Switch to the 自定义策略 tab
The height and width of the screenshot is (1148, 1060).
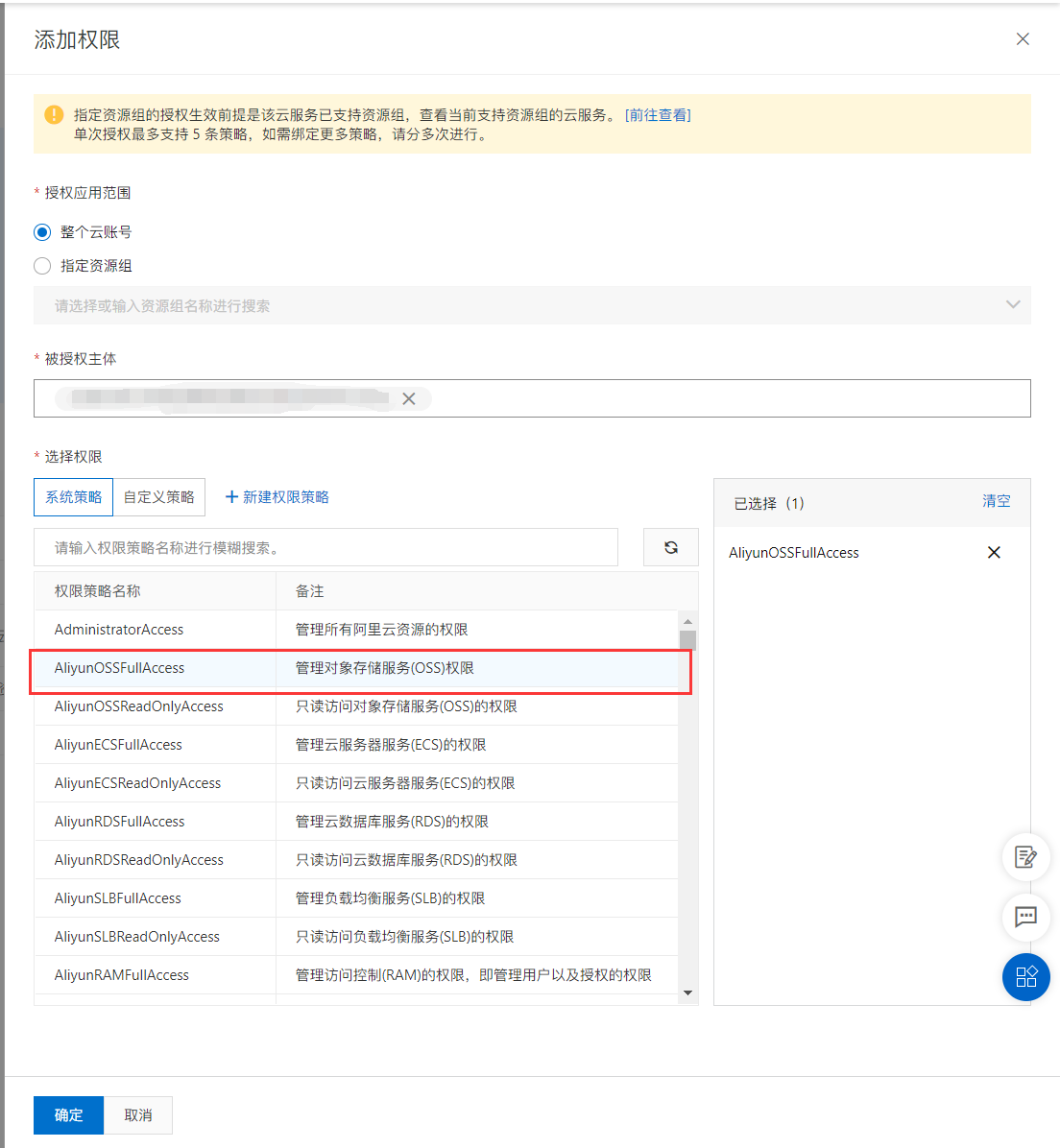pyautogui.click(x=159, y=497)
